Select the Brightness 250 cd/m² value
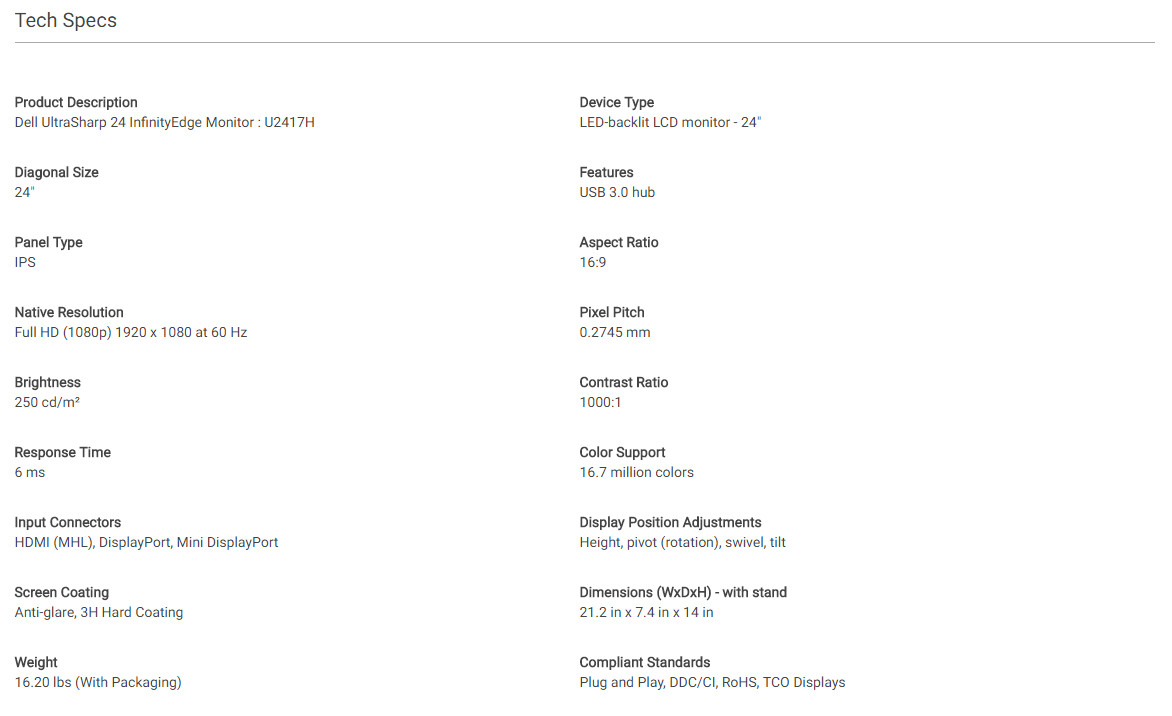The width and height of the screenshot is (1172, 716). coord(47,402)
